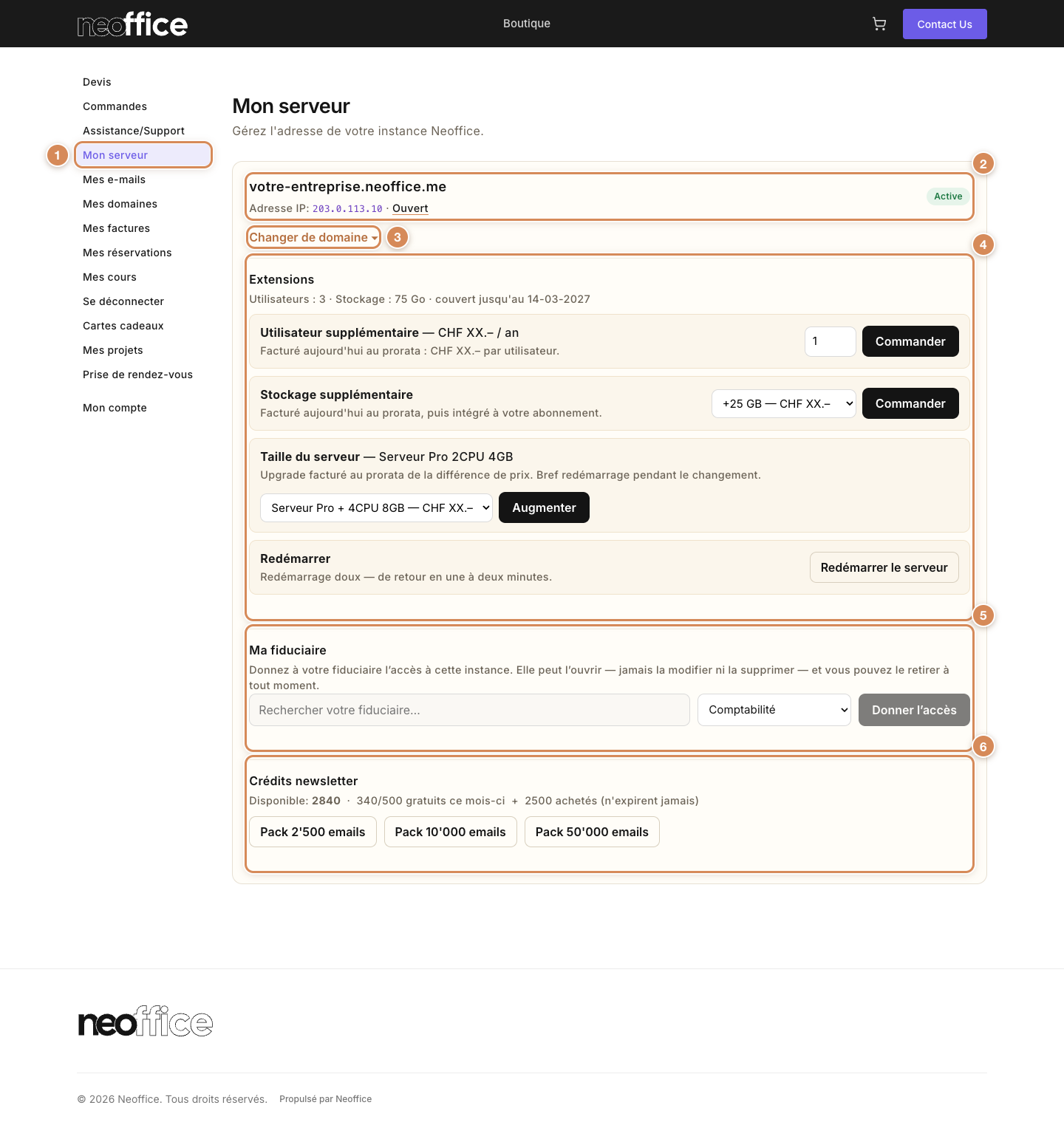Click the additional users quantity field
Screen dimensions: 1064x1125
point(830,341)
